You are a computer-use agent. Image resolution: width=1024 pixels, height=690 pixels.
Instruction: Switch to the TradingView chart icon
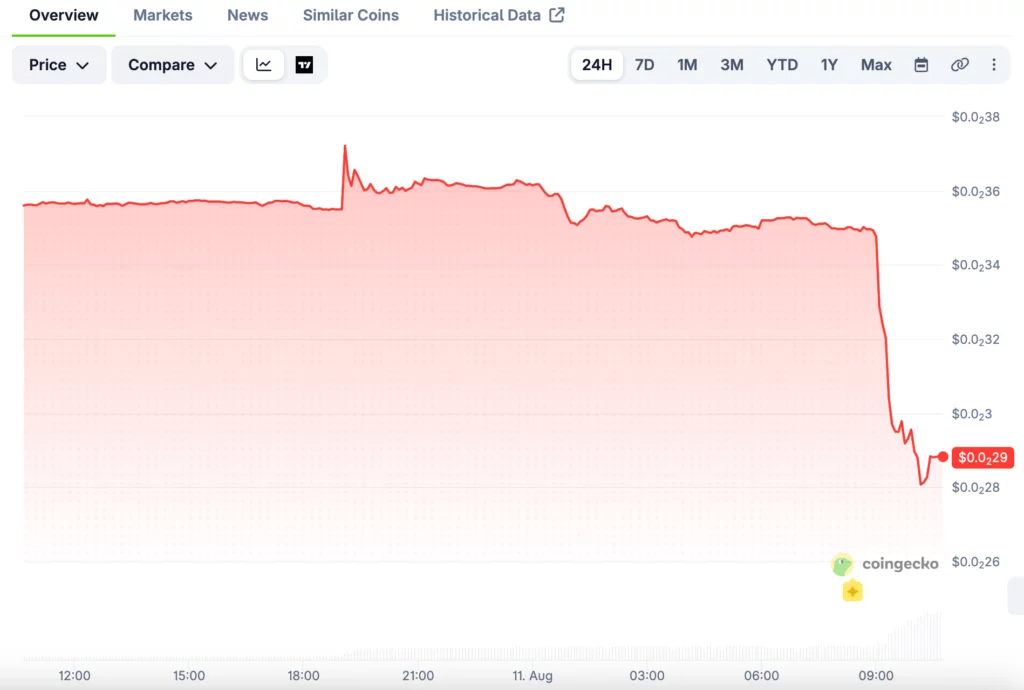[x=304, y=65]
